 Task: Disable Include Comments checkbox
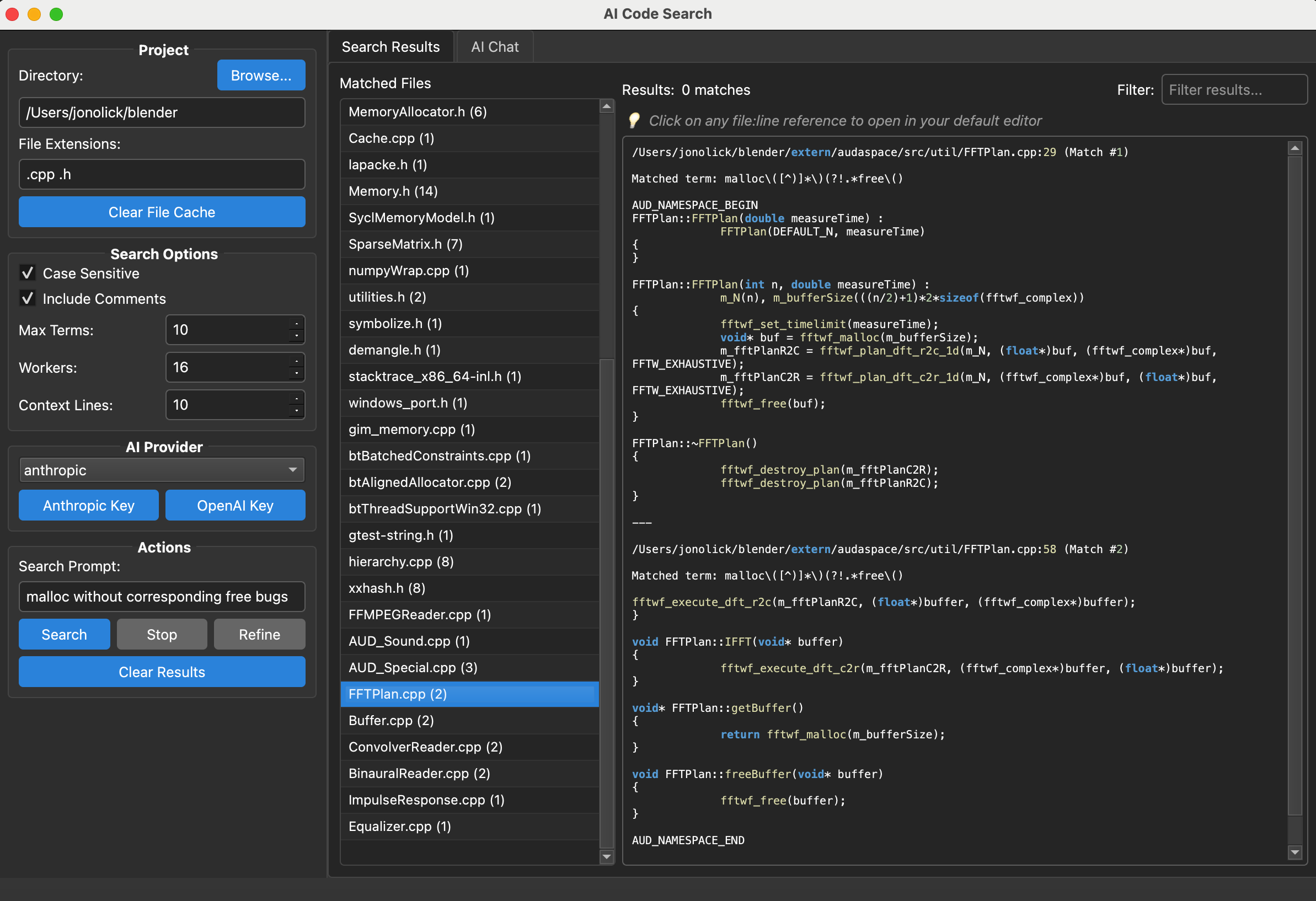(x=27, y=298)
